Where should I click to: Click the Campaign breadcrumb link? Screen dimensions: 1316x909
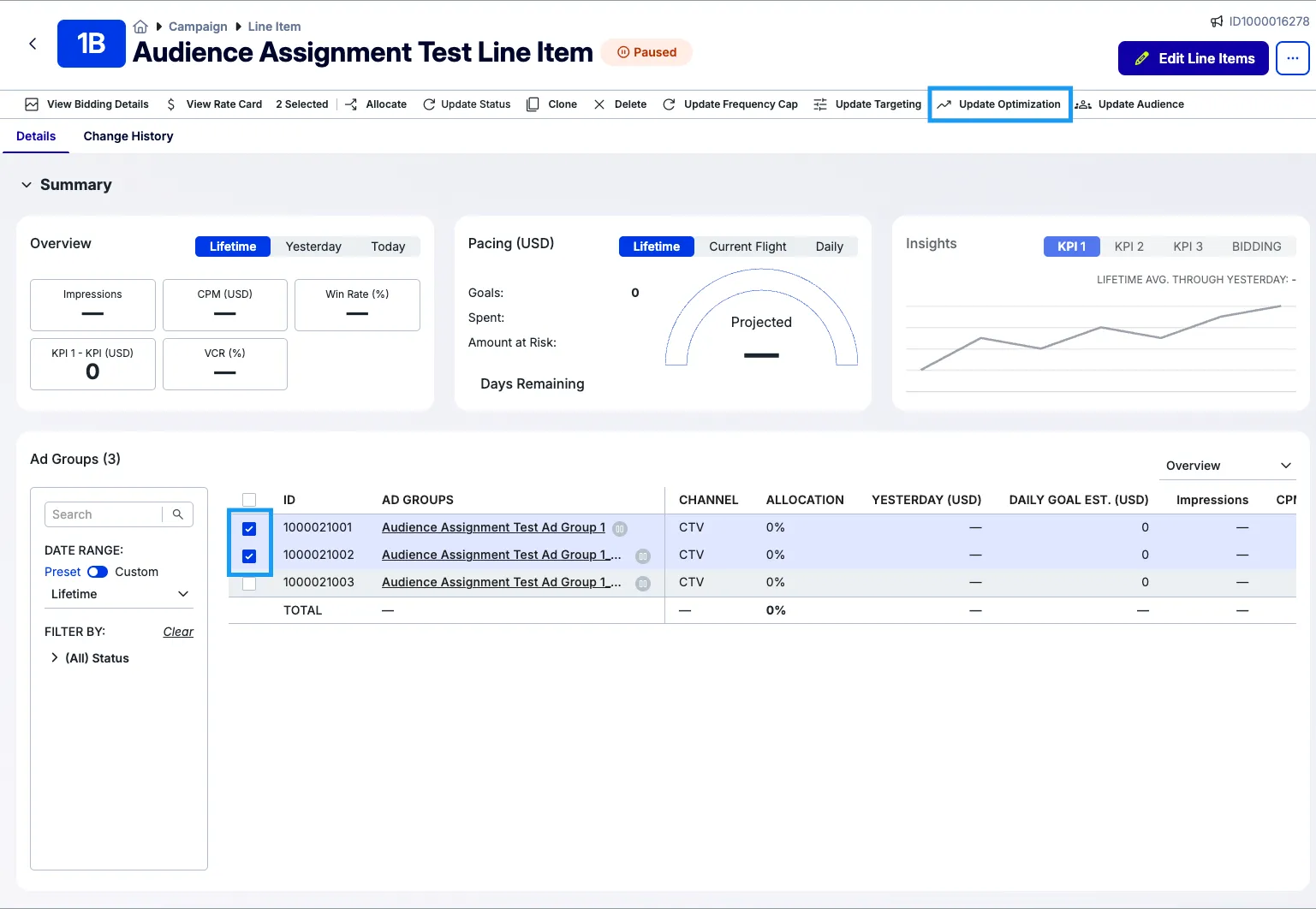click(198, 27)
